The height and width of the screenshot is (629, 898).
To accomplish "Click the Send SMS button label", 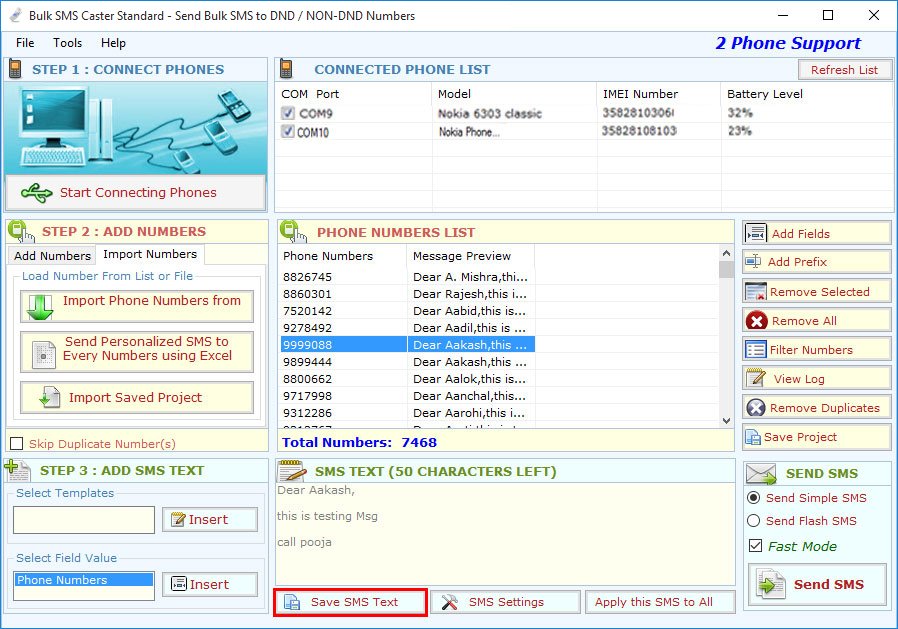I will (829, 584).
